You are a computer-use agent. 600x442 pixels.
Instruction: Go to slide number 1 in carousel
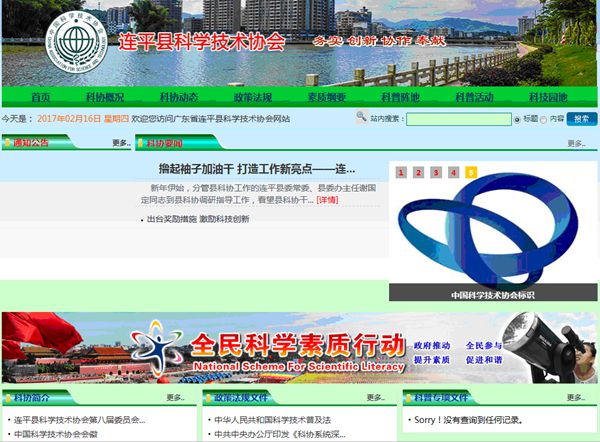[401, 172]
